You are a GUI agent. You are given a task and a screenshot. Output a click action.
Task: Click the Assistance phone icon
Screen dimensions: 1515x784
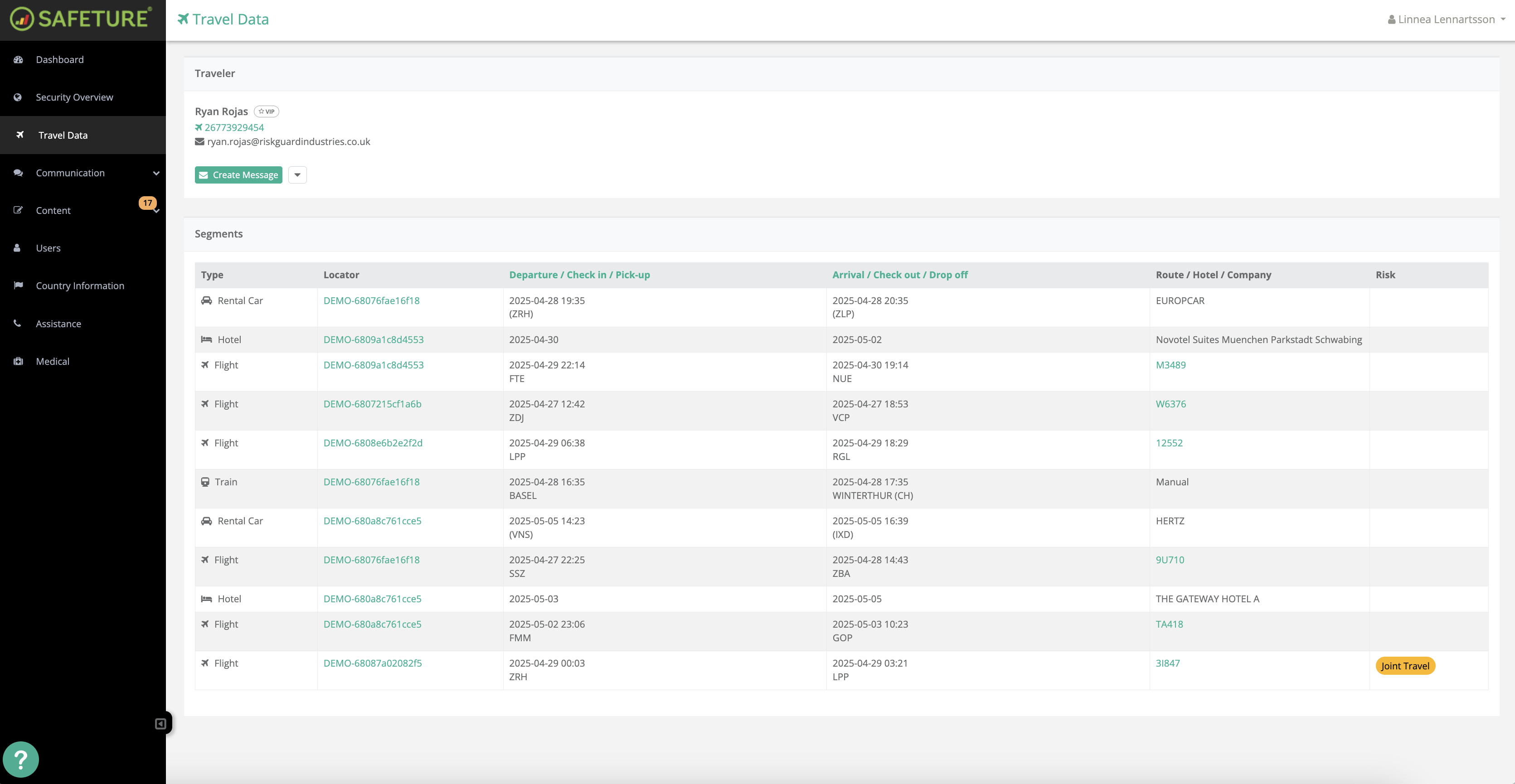tap(18, 324)
